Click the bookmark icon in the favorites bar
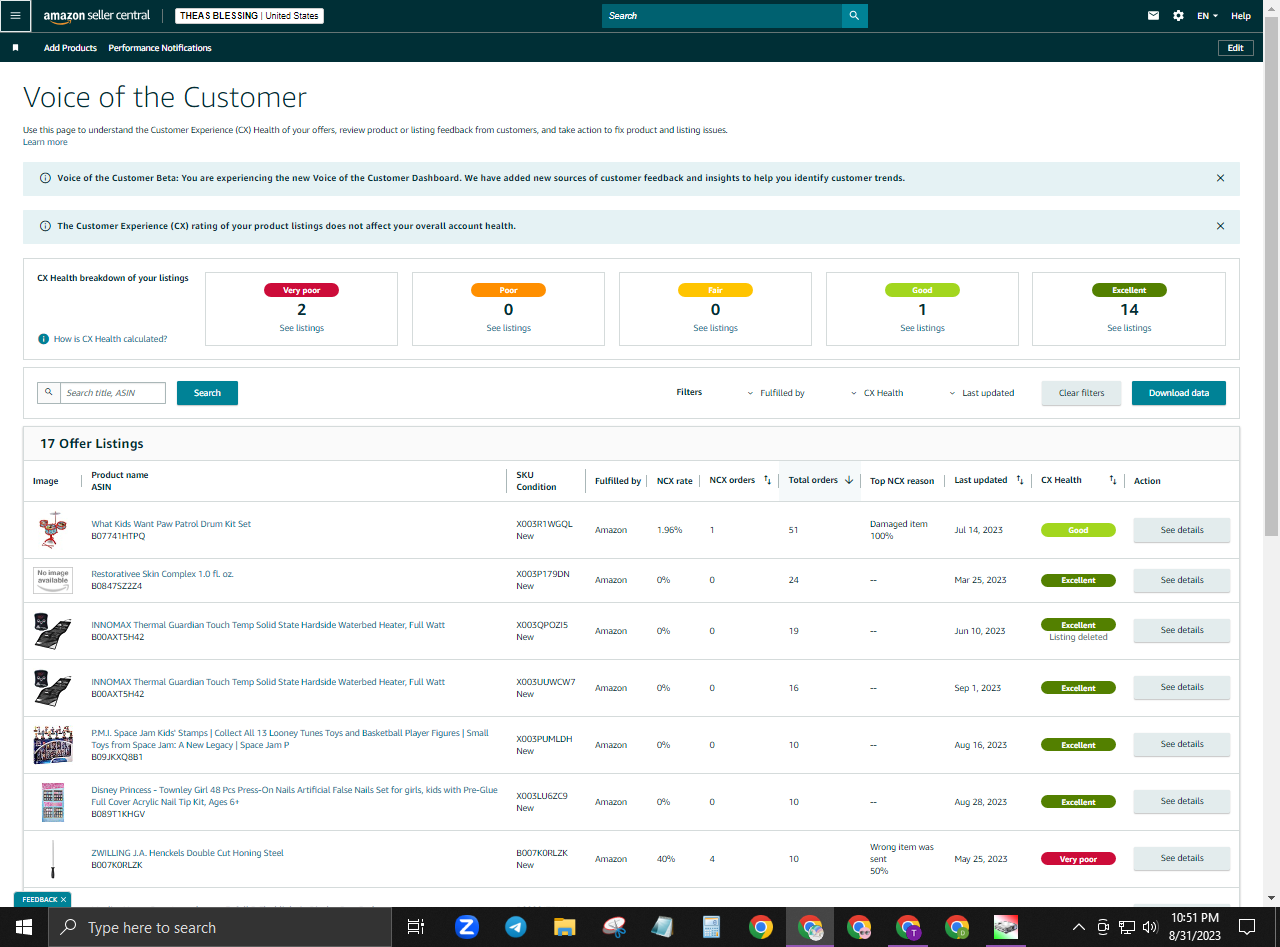The width and height of the screenshot is (1280, 947). coord(15,48)
